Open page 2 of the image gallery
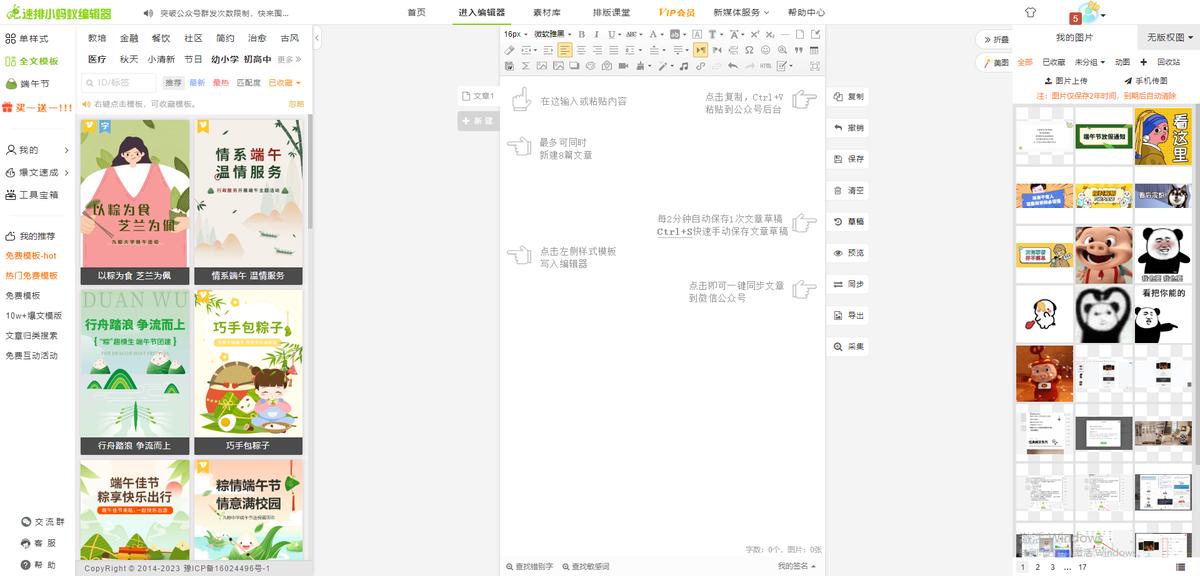This screenshot has height=576, width=1200. (x=1036, y=567)
